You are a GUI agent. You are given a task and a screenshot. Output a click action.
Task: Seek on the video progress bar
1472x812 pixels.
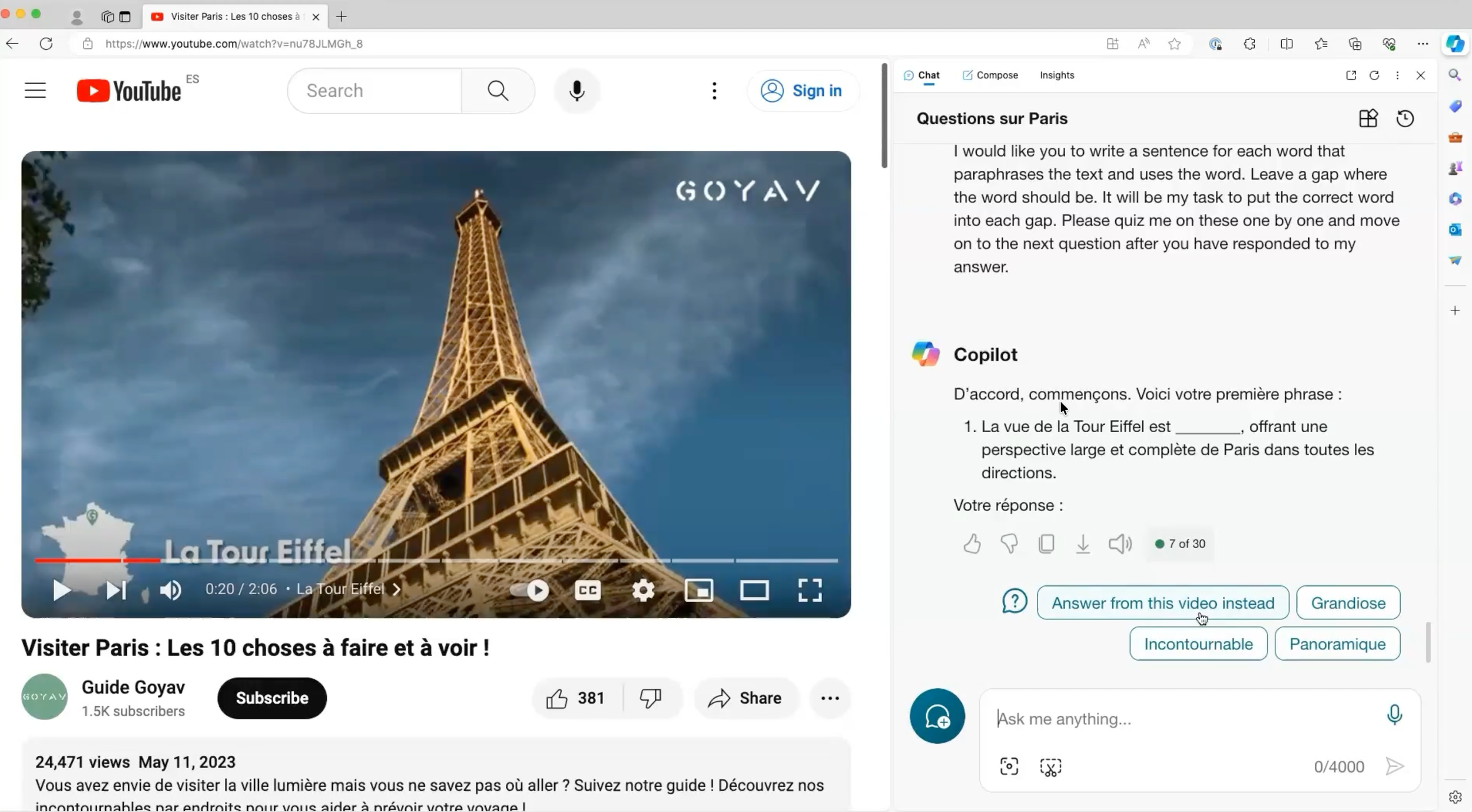click(436, 561)
